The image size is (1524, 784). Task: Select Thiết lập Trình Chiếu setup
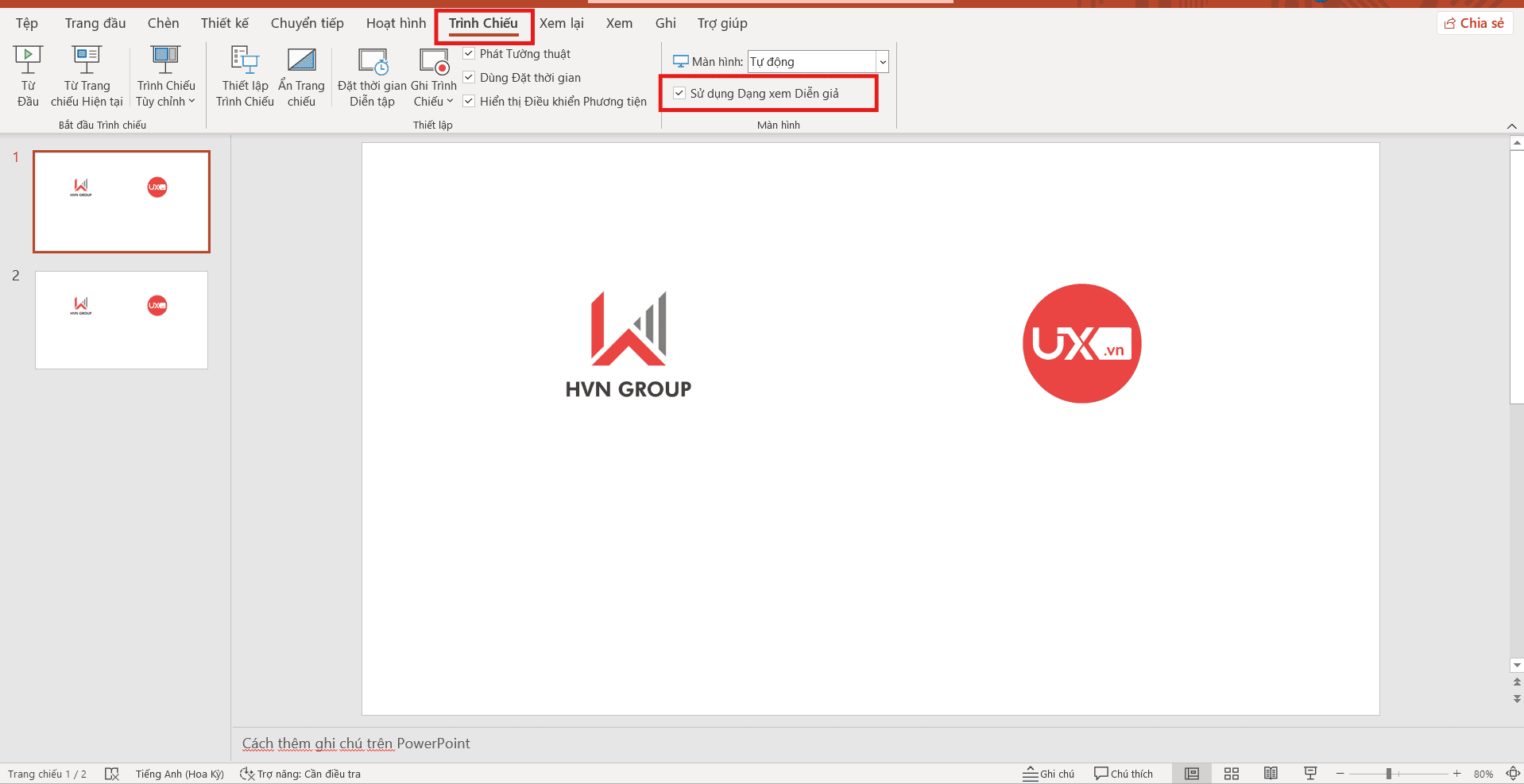(x=244, y=75)
